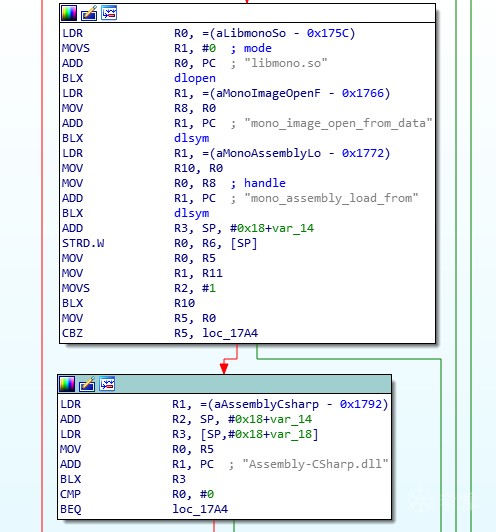Click the aLibmonoSo reference
This screenshot has height=532, width=496.
[251, 33]
